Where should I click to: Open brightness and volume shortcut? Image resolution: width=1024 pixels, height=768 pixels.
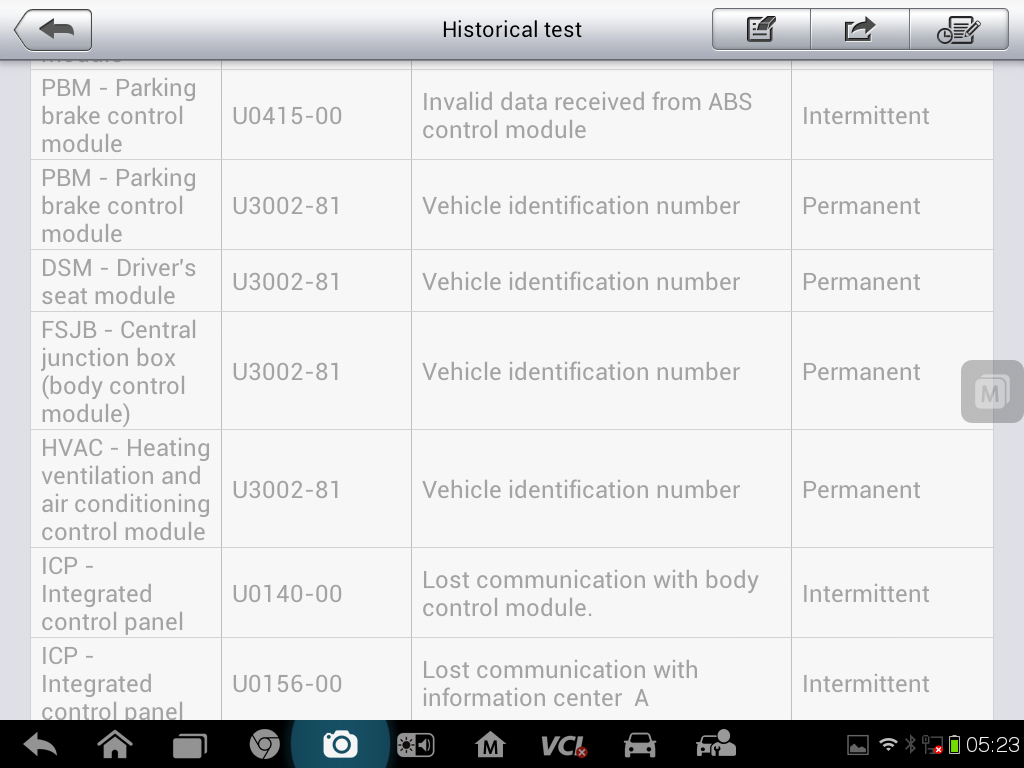pyautogui.click(x=415, y=744)
